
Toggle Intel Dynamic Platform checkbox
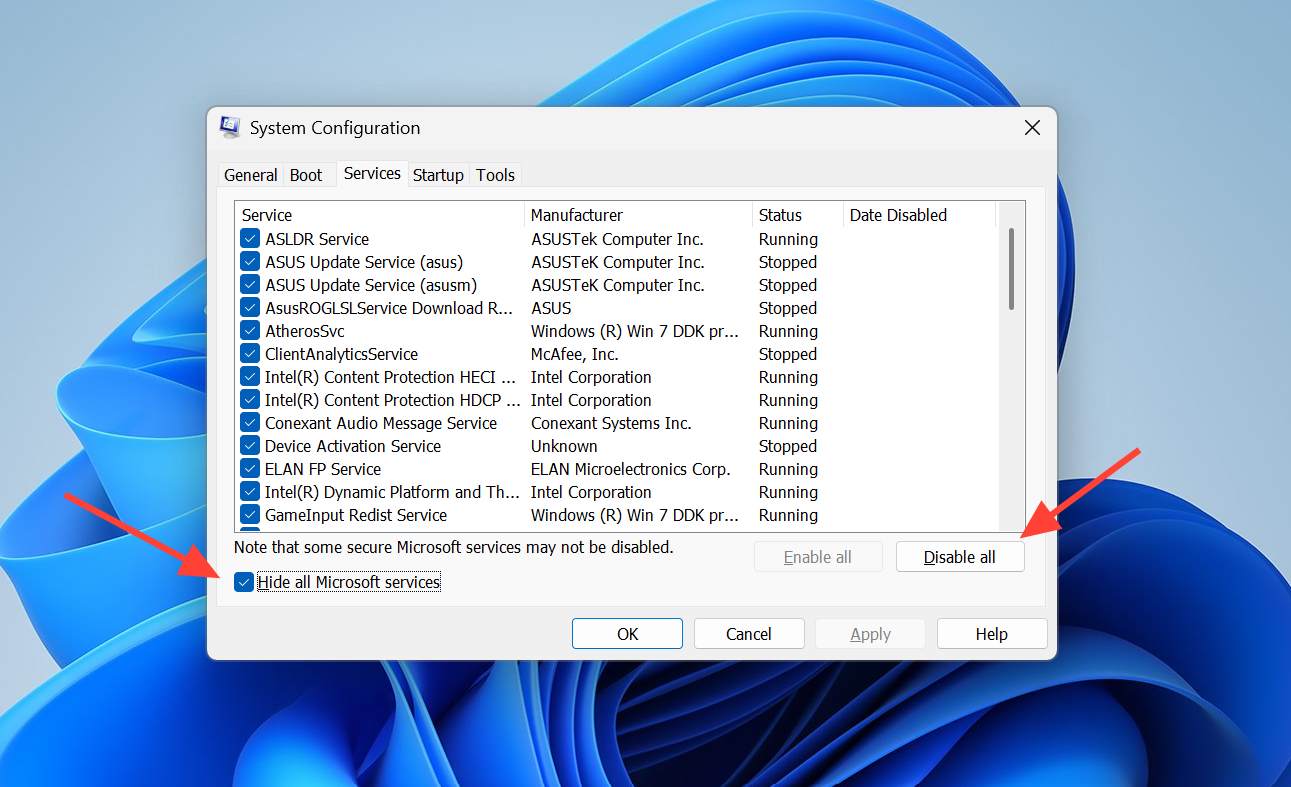coord(250,492)
